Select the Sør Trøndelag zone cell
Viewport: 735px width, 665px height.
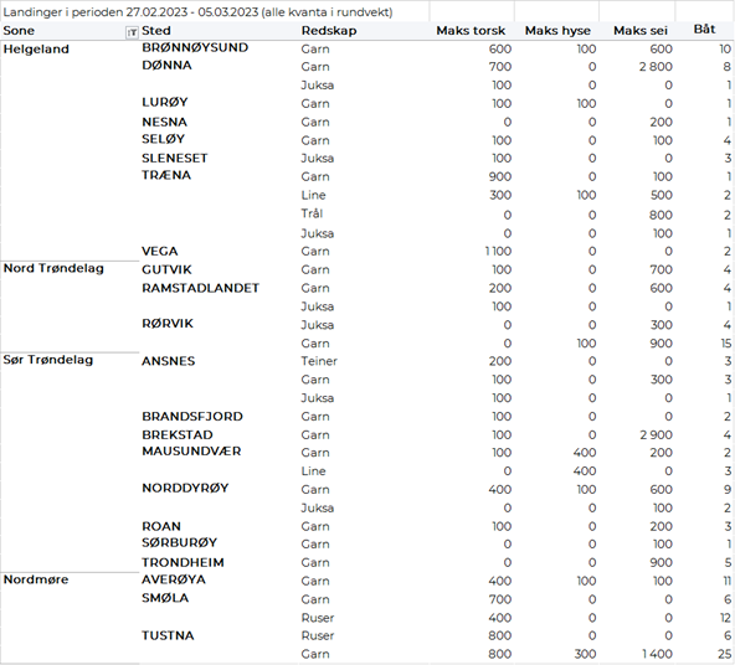pyautogui.click(x=49, y=360)
